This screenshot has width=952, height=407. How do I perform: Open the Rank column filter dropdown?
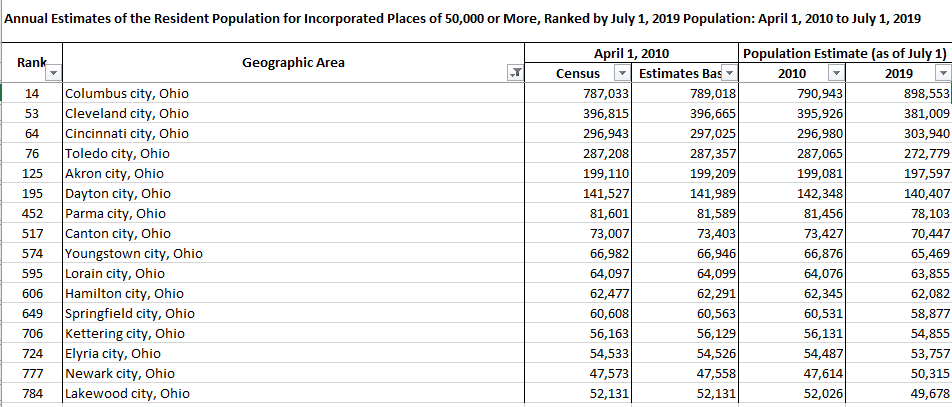[53, 74]
